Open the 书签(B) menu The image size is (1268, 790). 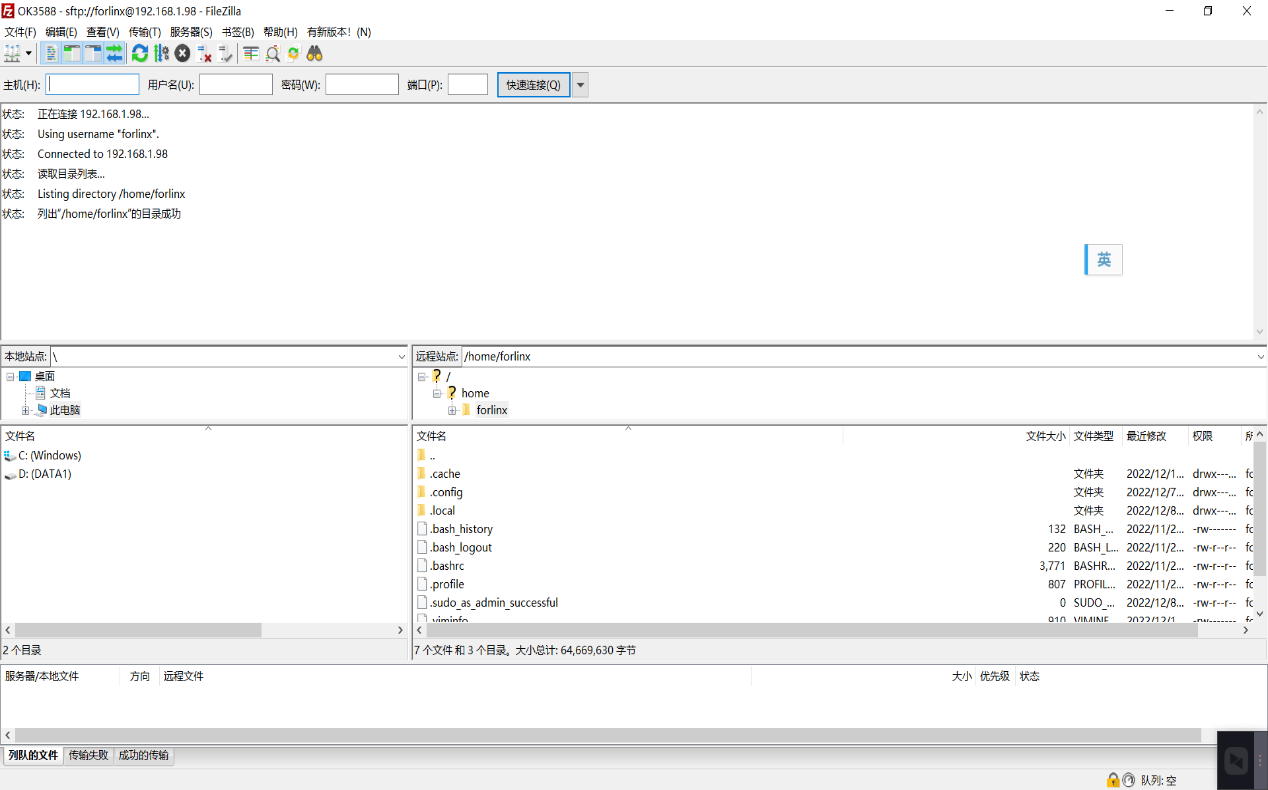coord(238,32)
